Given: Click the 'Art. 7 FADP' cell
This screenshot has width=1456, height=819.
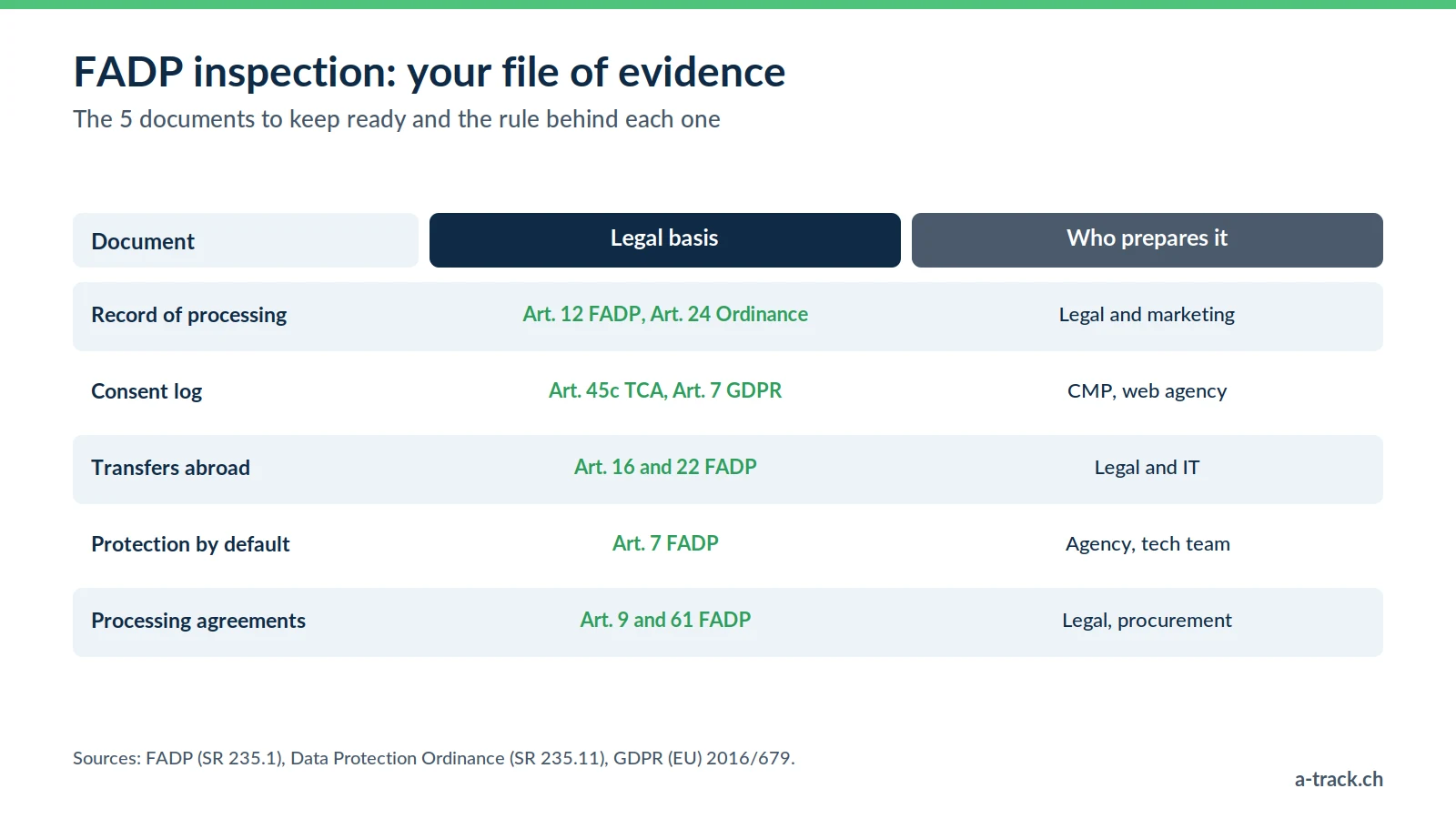Looking at the screenshot, I should [665, 543].
